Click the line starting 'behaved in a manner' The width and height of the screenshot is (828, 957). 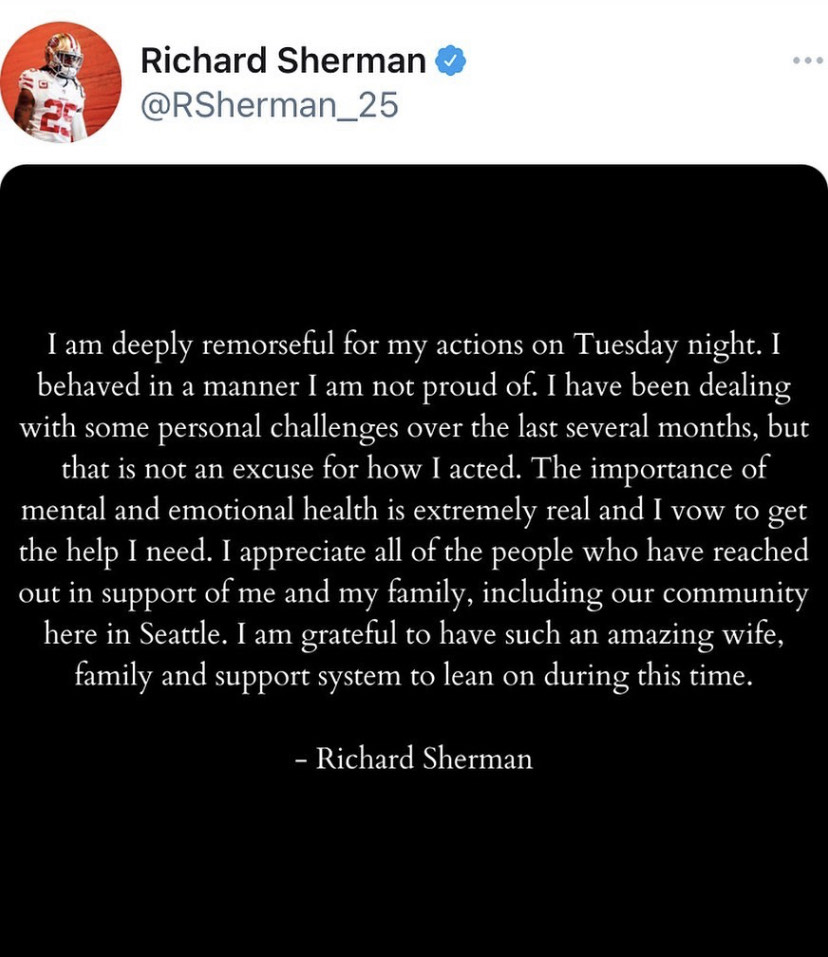click(x=413, y=387)
